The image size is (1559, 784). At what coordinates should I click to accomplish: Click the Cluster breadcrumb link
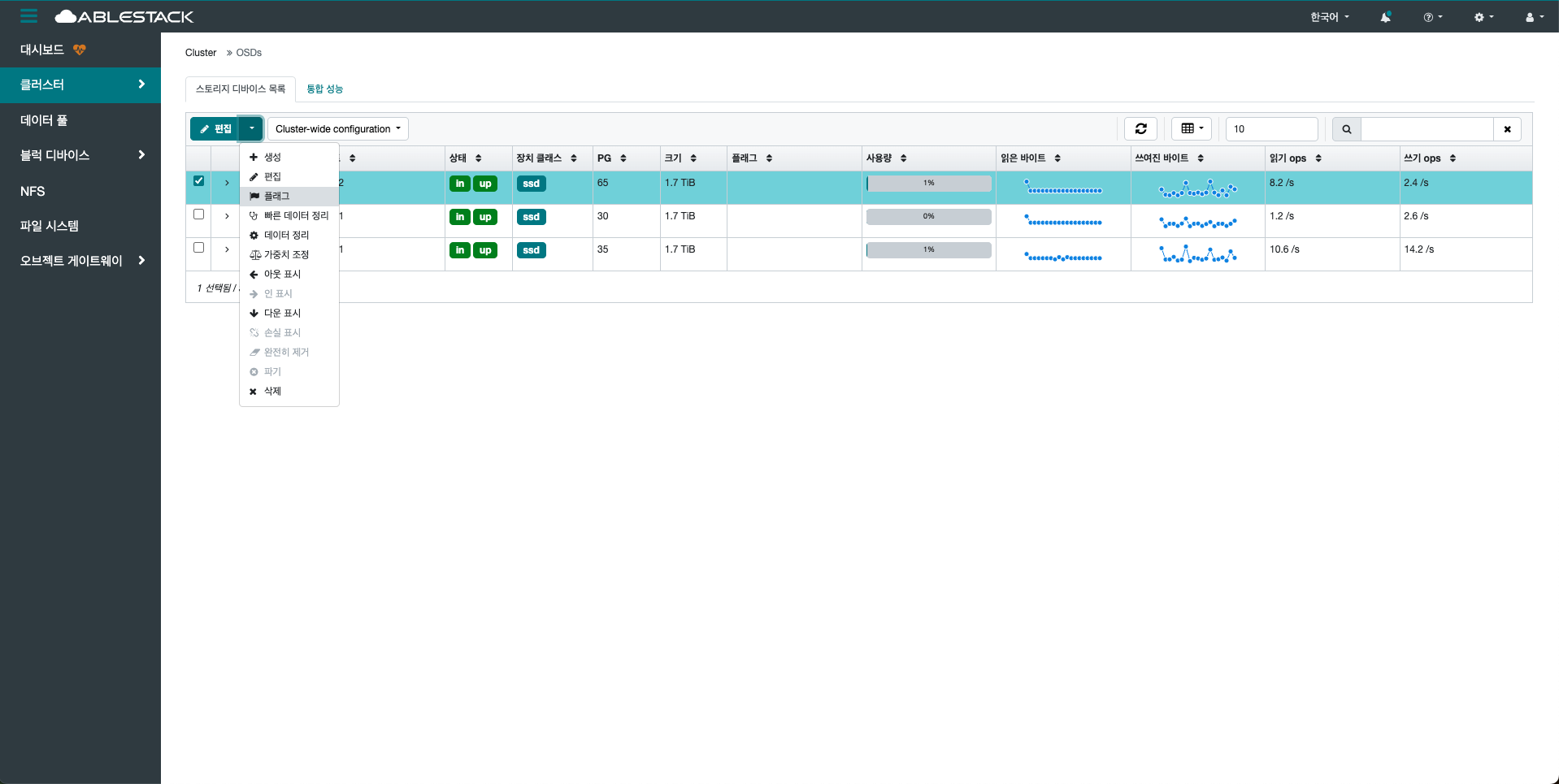click(x=201, y=53)
